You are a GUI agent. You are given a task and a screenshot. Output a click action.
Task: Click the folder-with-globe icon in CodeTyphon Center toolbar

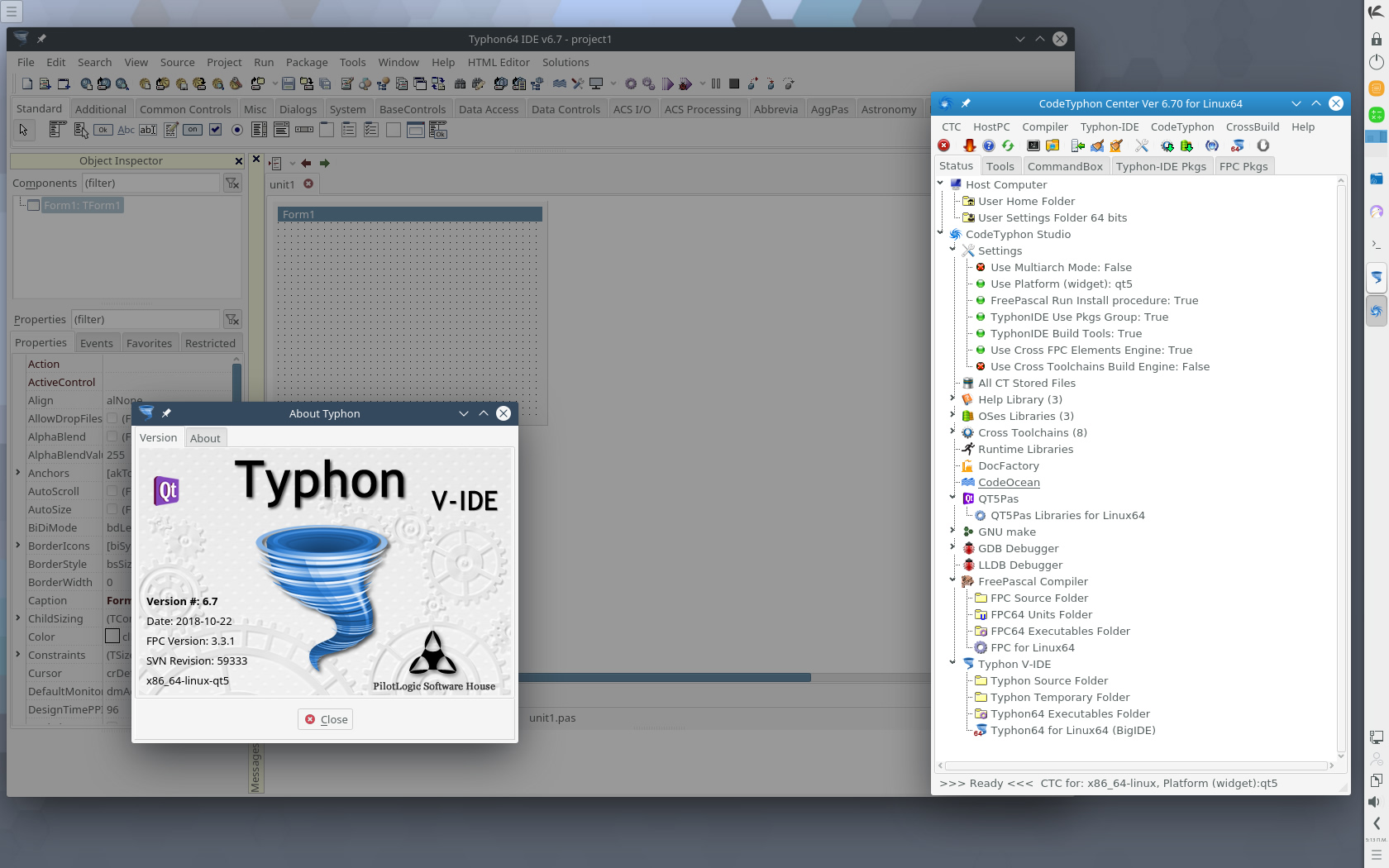1052,145
